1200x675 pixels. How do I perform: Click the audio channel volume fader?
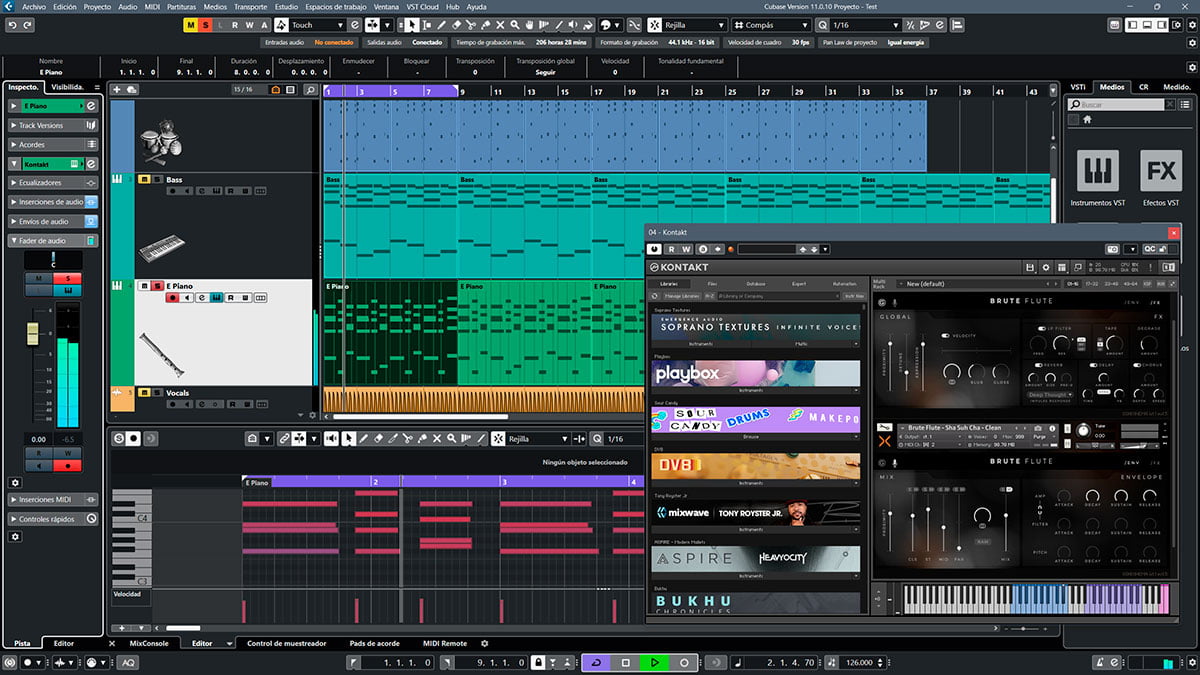click(x=33, y=333)
